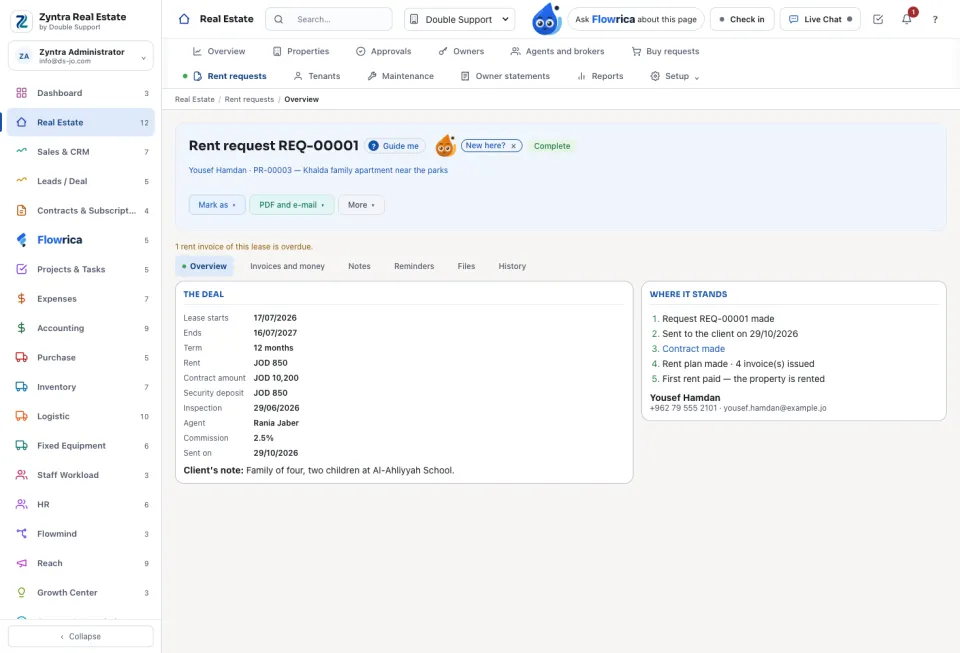
Task: Switch to the Invoices and money tab
Action: tap(287, 266)
